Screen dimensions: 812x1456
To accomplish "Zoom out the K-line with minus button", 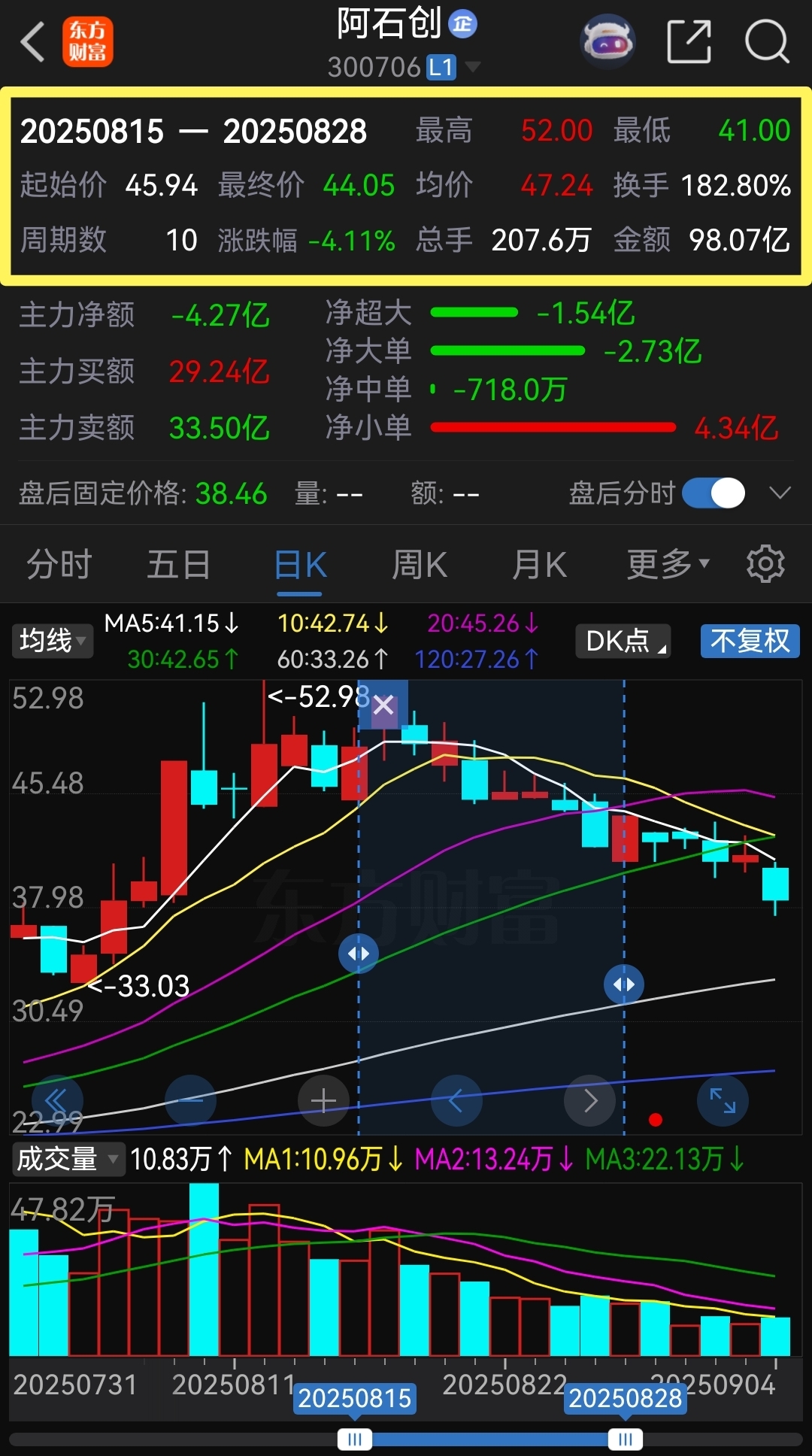I will point(190,1101).
